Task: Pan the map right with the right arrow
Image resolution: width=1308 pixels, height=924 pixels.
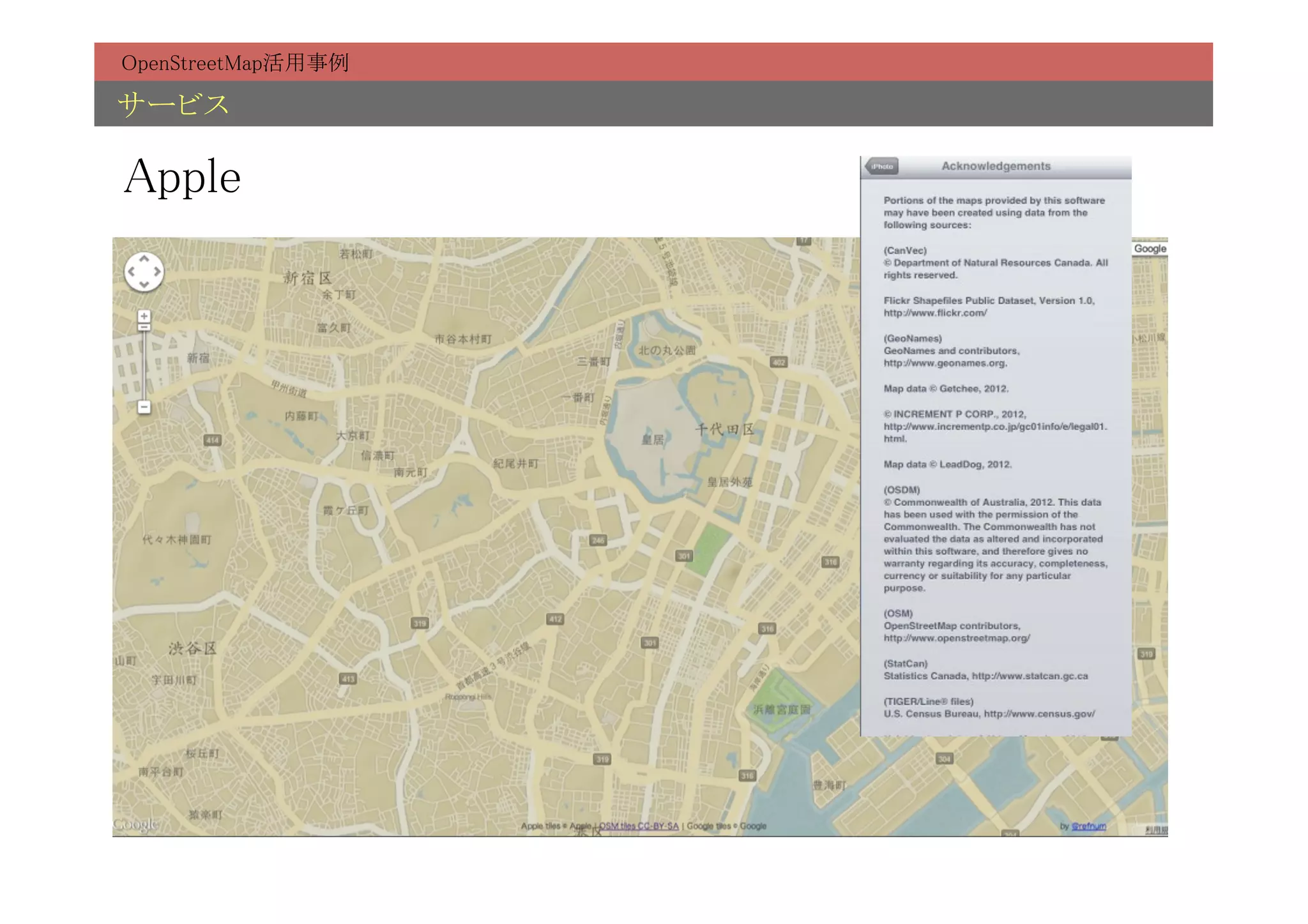Action: point(157,271)
